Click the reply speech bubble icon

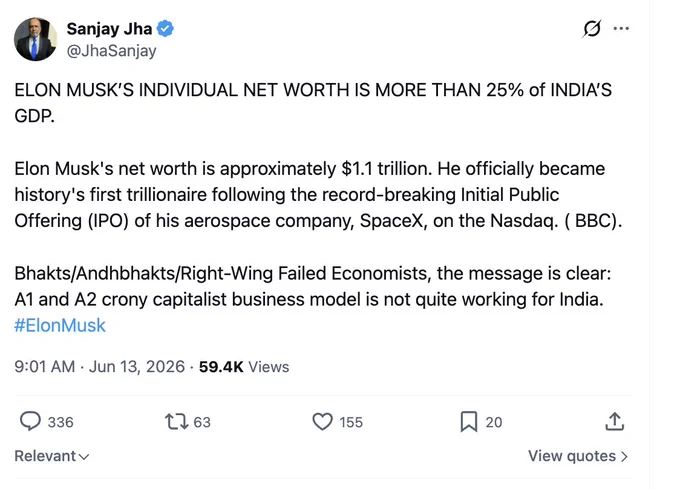point(30,421)
